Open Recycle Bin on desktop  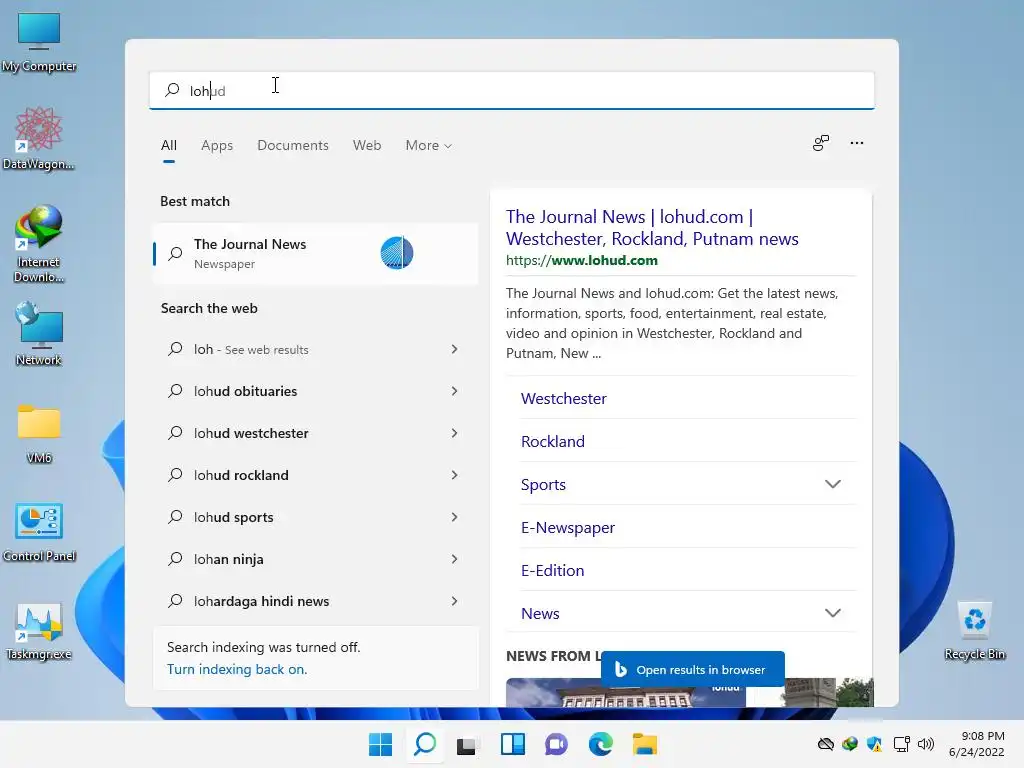974,631
